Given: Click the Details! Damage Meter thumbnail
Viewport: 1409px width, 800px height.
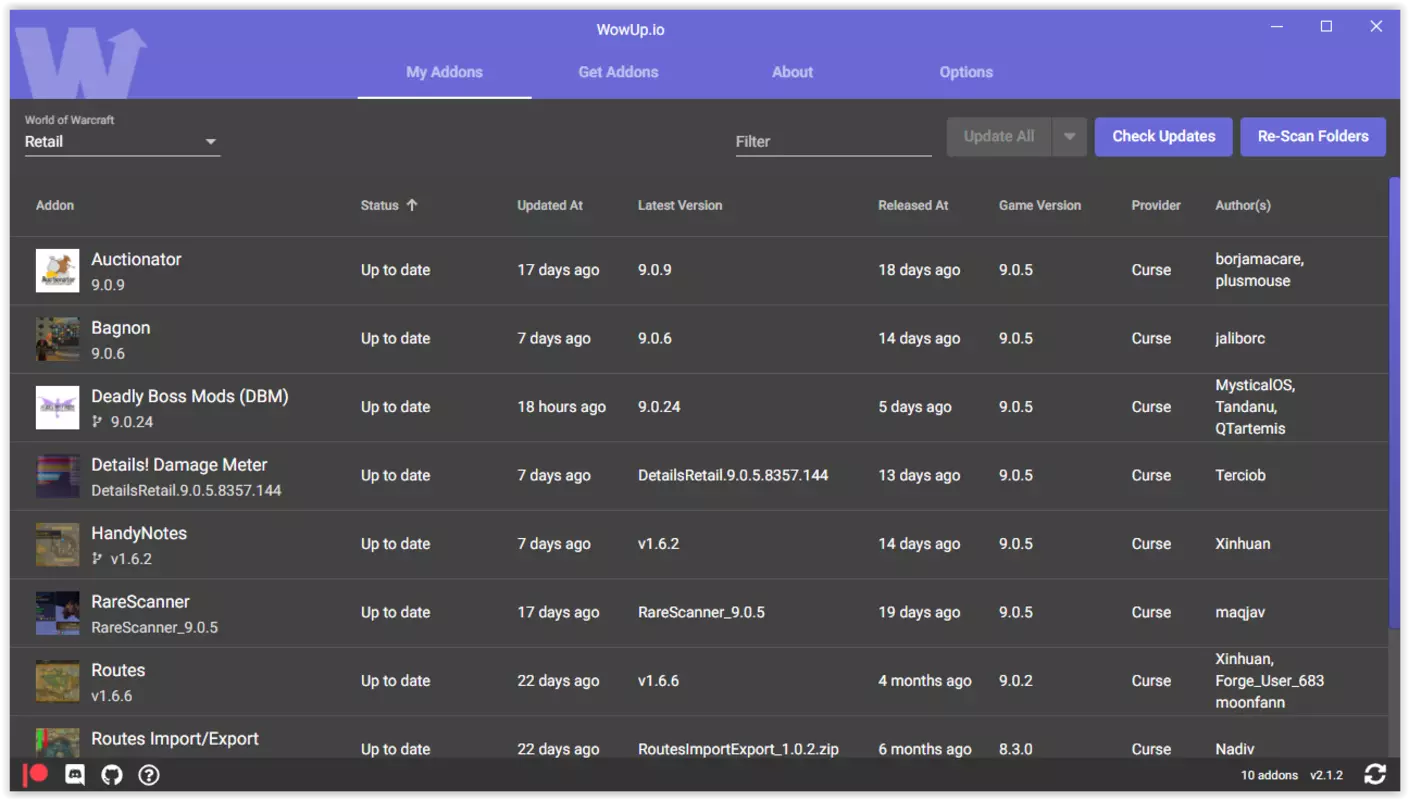Looking at the screenshot, I should 57,476.
